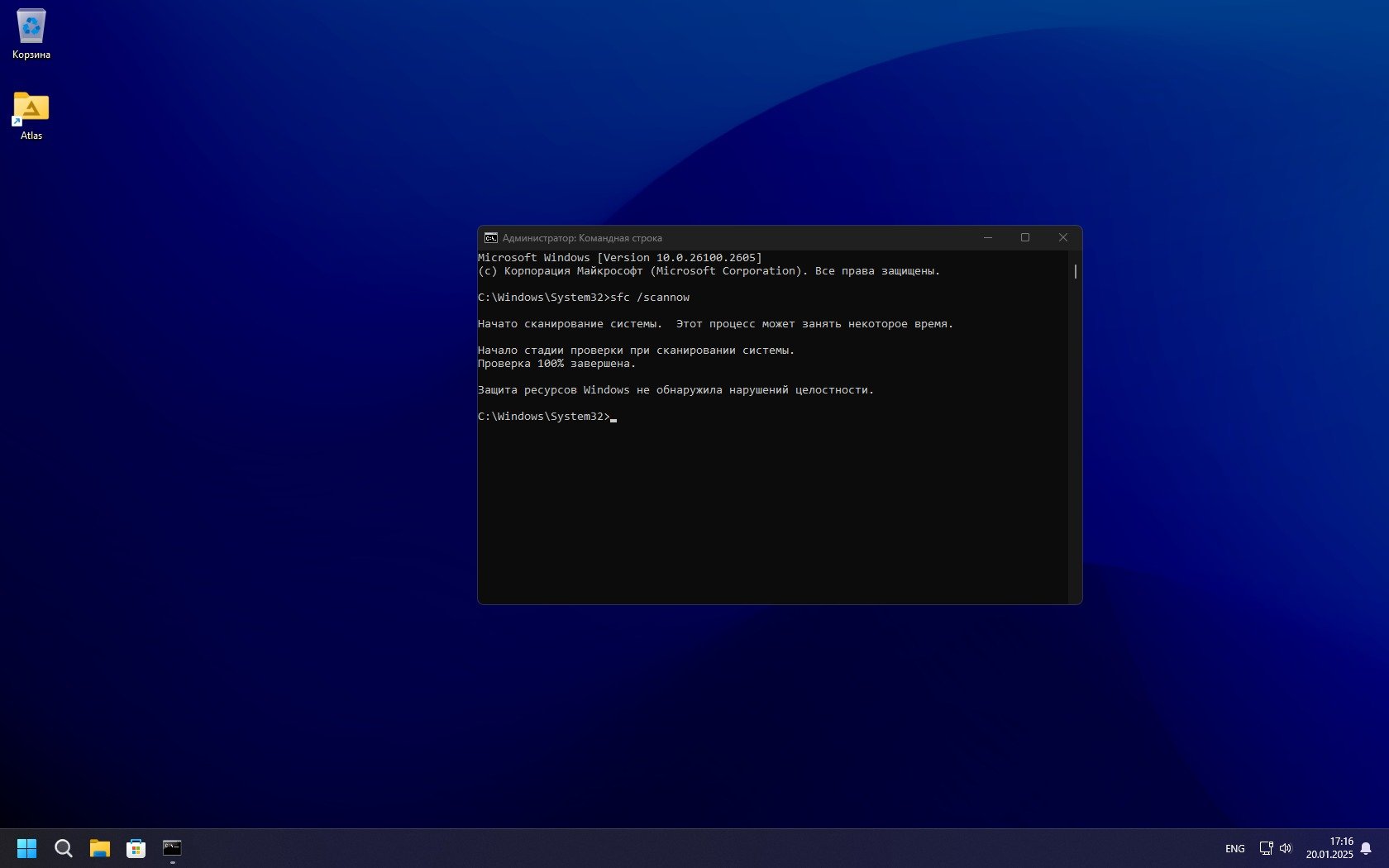
Task: Maximize the Command Prompt window
Action: coord(1025,238)
